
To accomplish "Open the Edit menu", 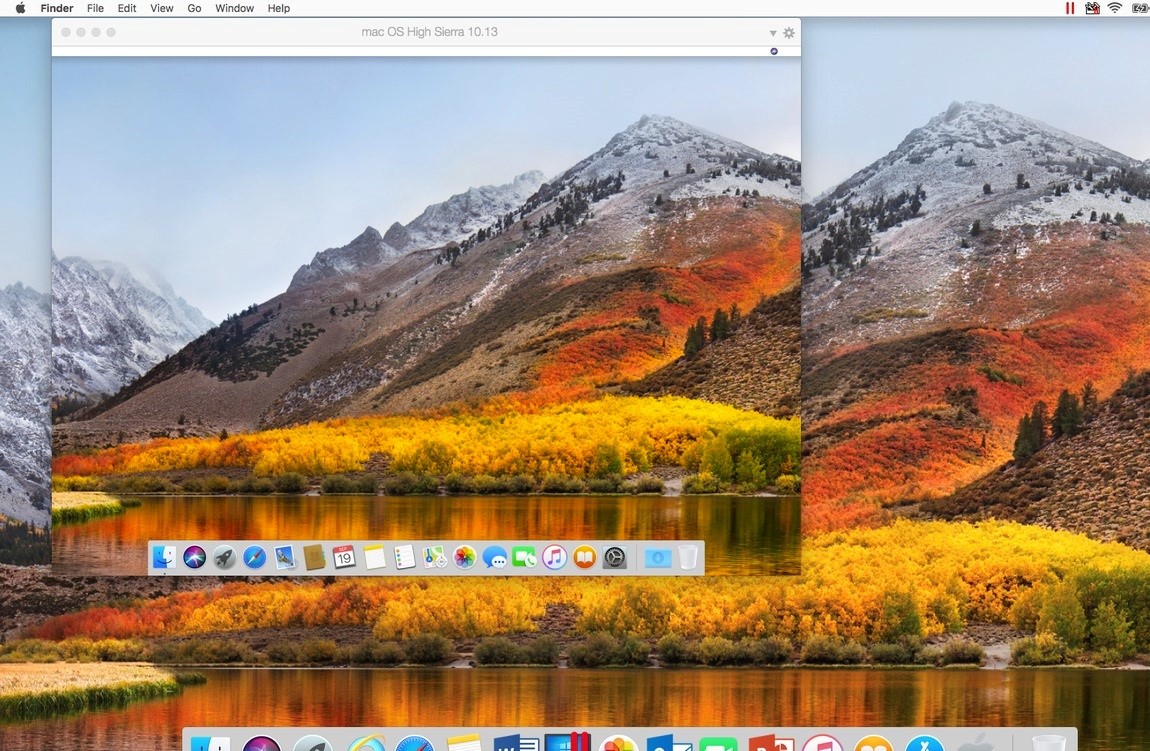I will 127,8.
